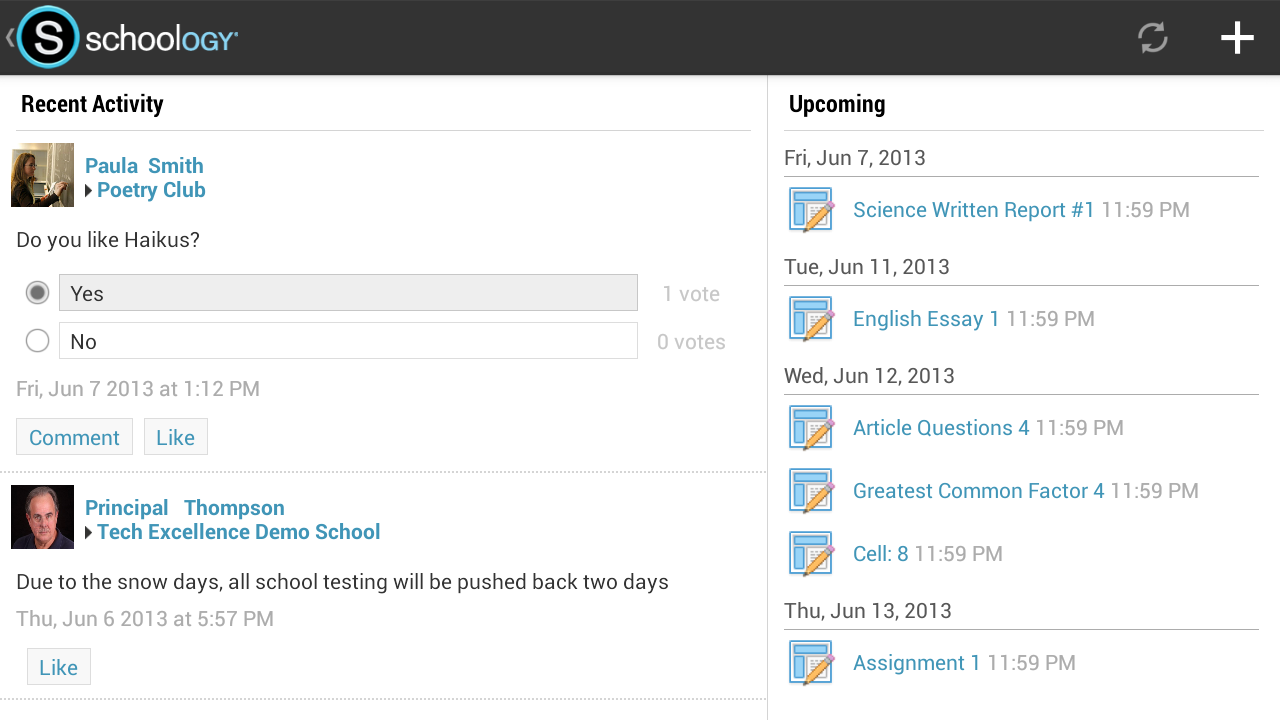The width and height of the screenshot is (1280, 720).
Task: Click Principal Thompson's profile picture
Action: [x=42, y=517]
